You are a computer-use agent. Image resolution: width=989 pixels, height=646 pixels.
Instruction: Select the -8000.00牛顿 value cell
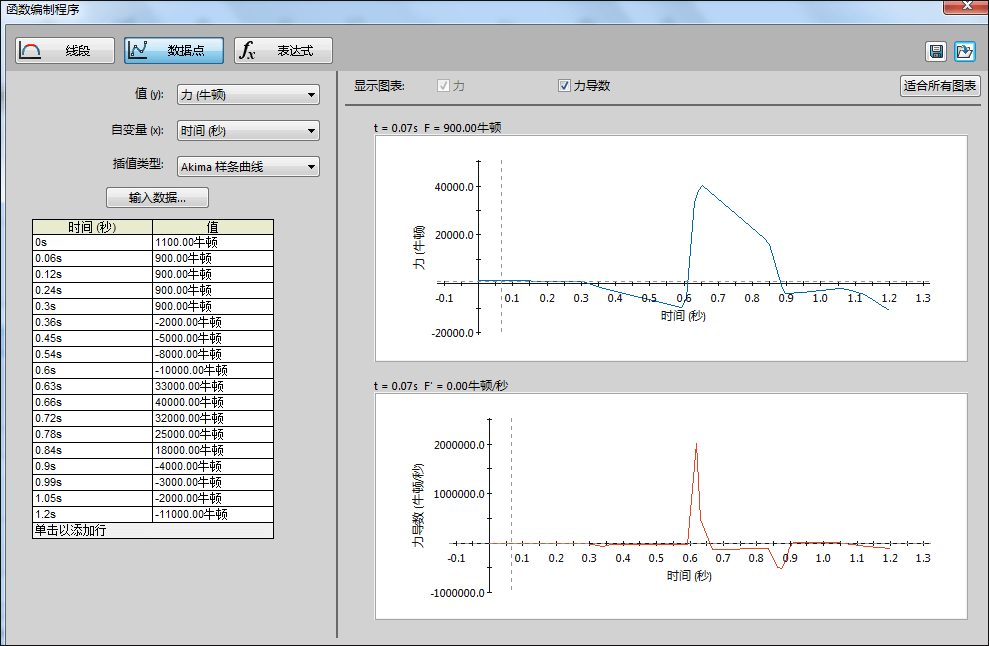[x=213, y=355]
